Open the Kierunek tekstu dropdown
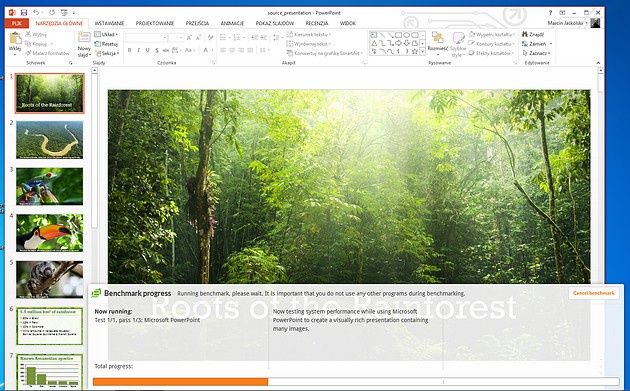 coord(309,35)
